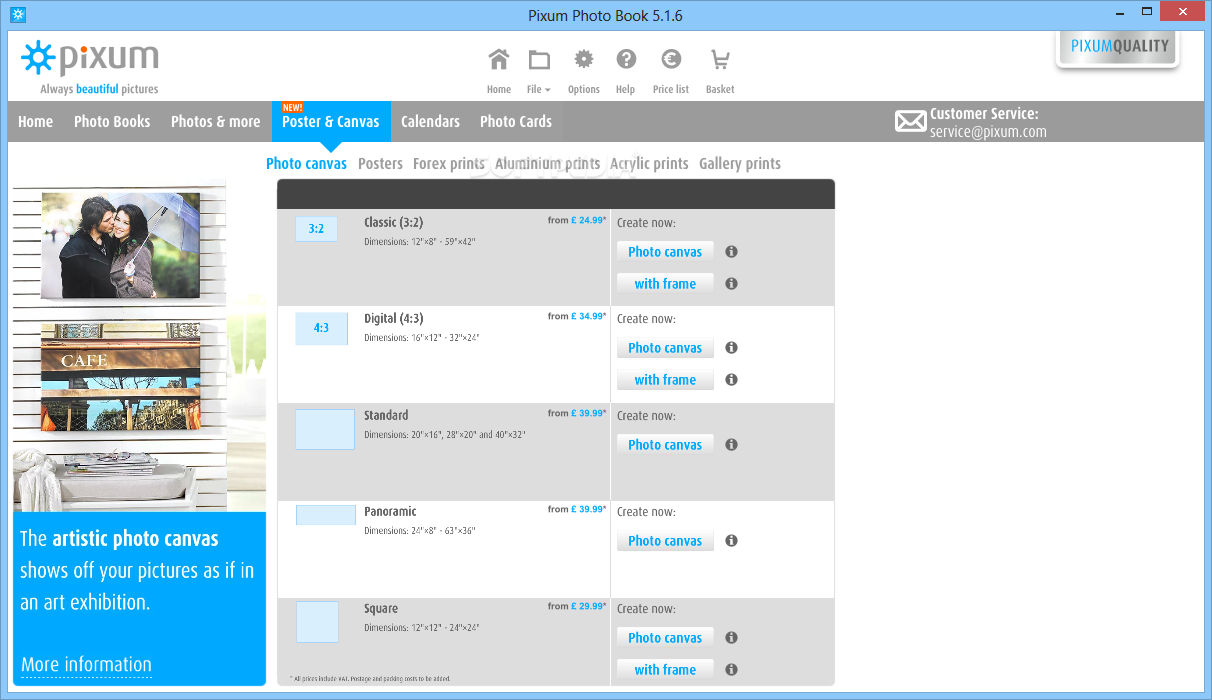Click the Digital price from £ 34.99

[577, 316]
